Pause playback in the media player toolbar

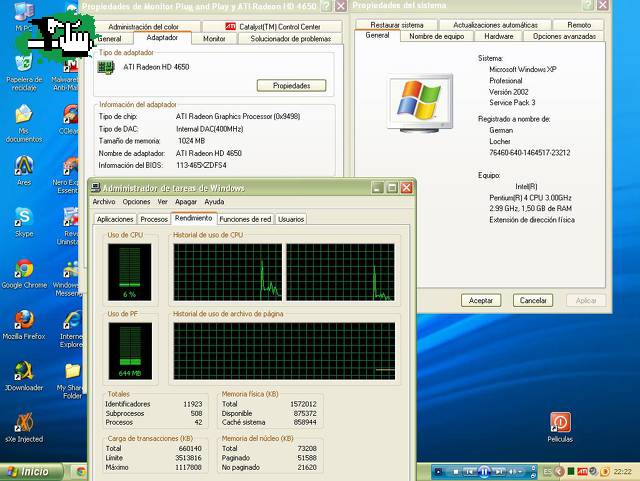tap(484, 472)
